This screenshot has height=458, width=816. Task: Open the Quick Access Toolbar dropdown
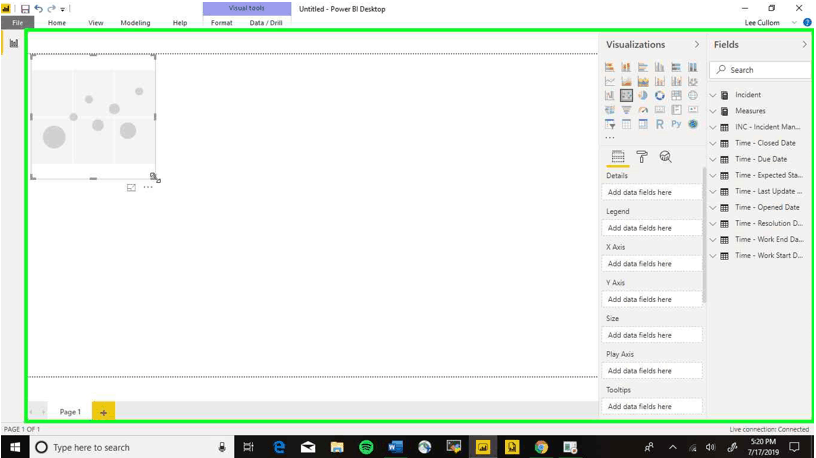pyautogui.click(x=62, y=9)
